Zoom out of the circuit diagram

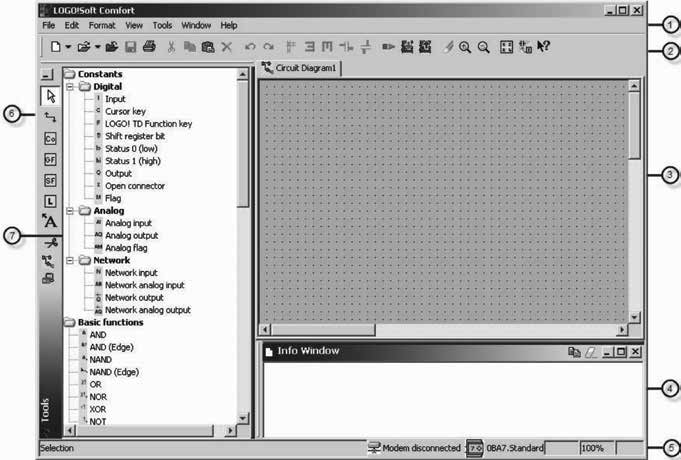tap(483, 47)
